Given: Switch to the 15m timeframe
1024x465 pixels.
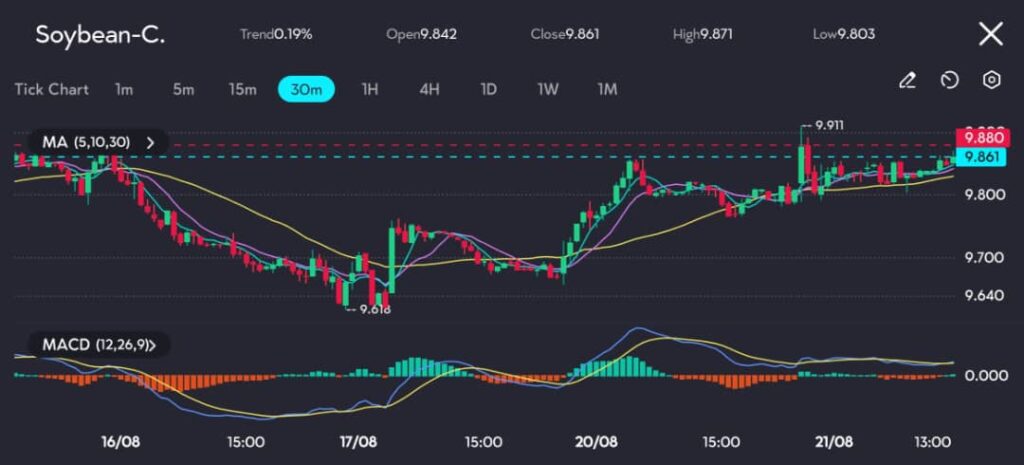Looking at the screenshot, I should click(242, 89).
